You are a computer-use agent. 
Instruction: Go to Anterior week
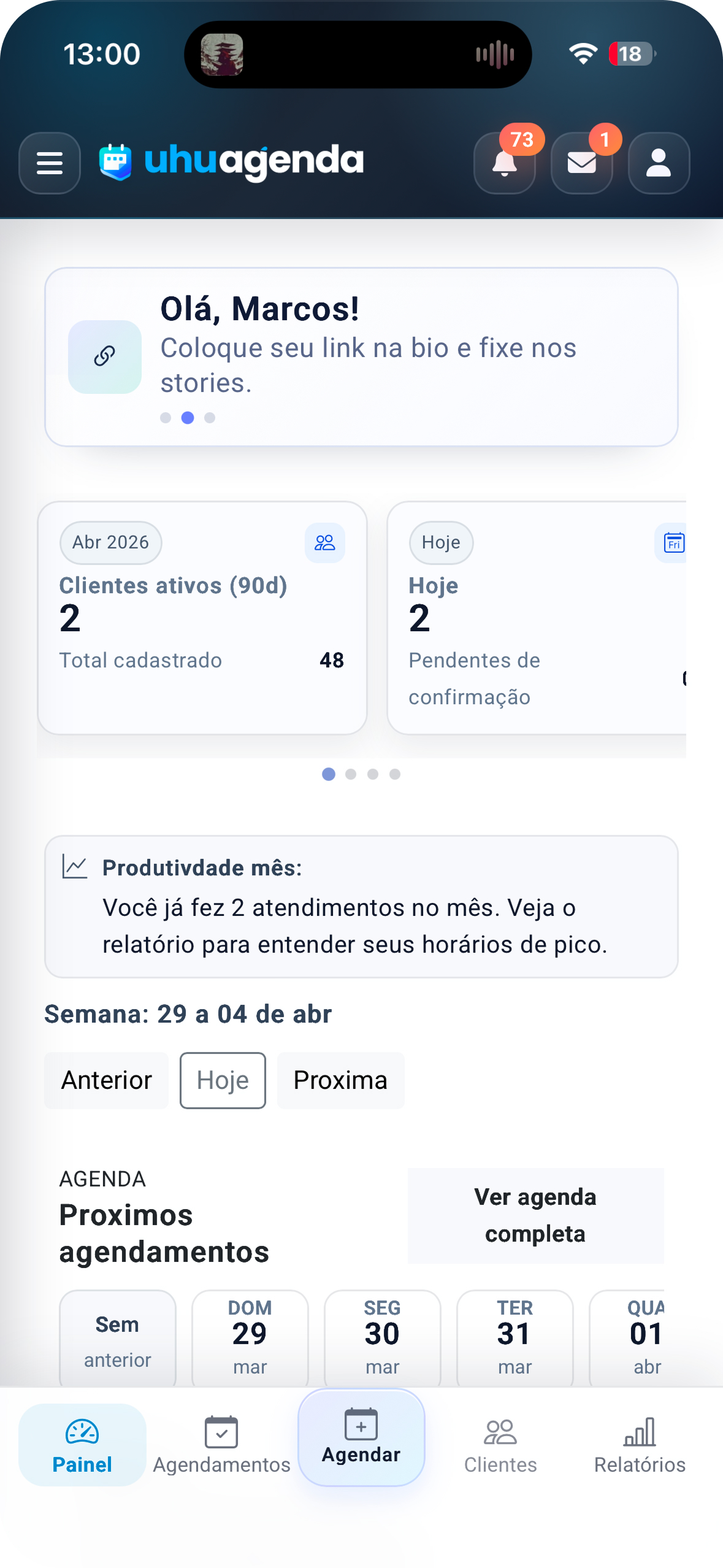click(106, 1080)
